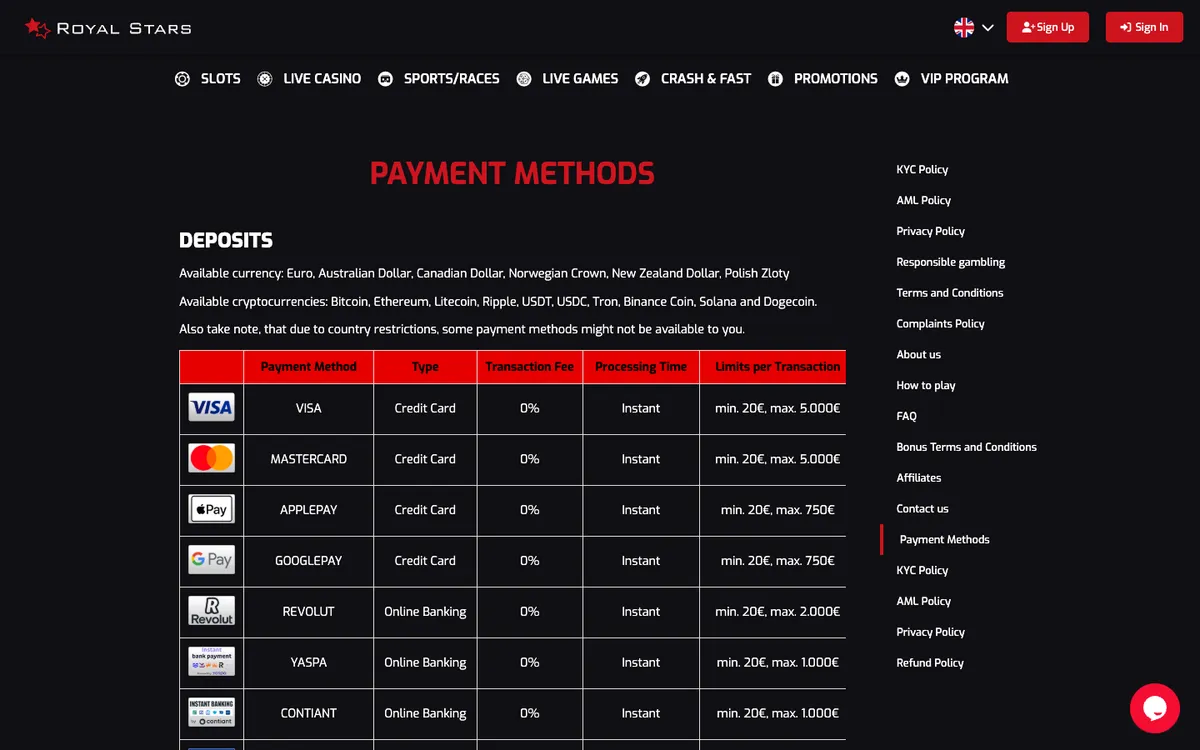
Task: Open the Promotions menu
Action: pos(822,79)
